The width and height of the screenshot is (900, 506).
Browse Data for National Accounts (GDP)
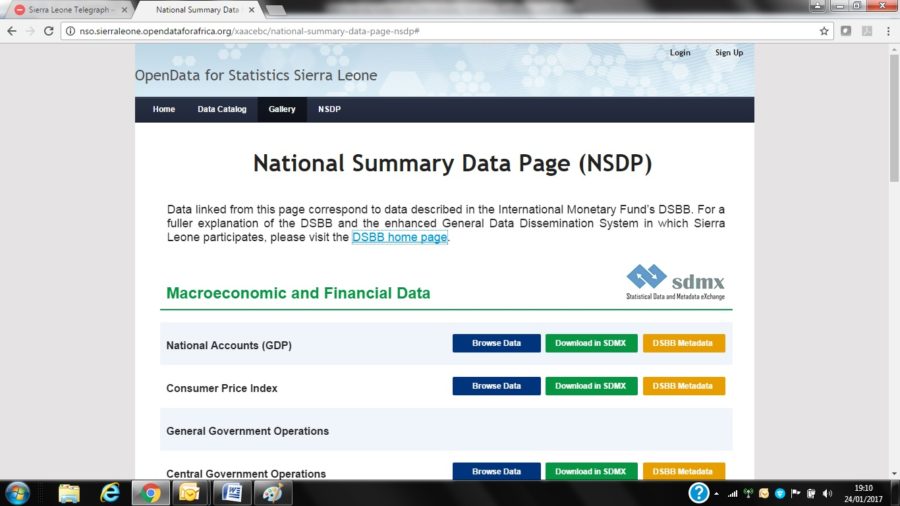(x=496, y=343)
